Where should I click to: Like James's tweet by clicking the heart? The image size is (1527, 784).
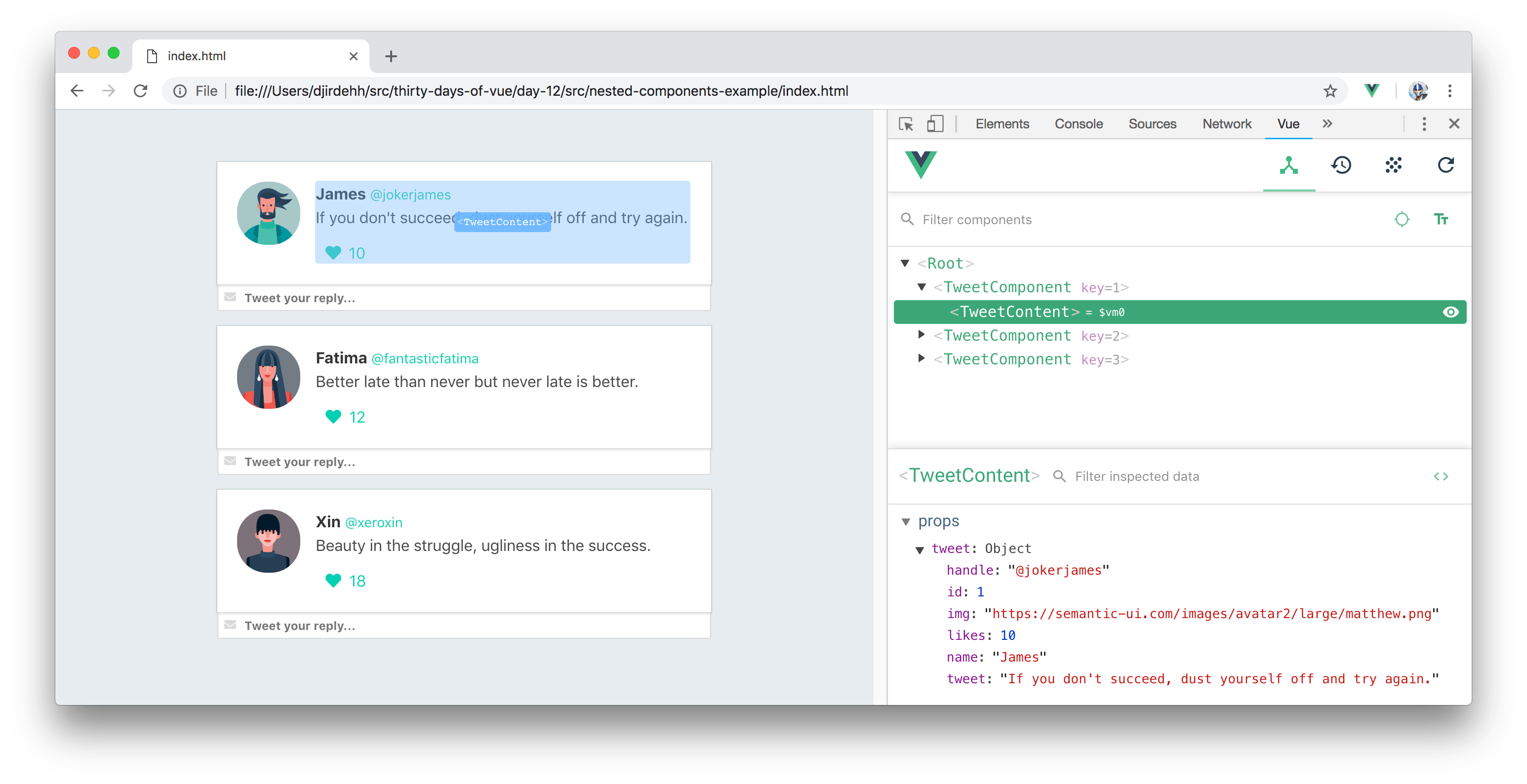click(x=334, y=252)
